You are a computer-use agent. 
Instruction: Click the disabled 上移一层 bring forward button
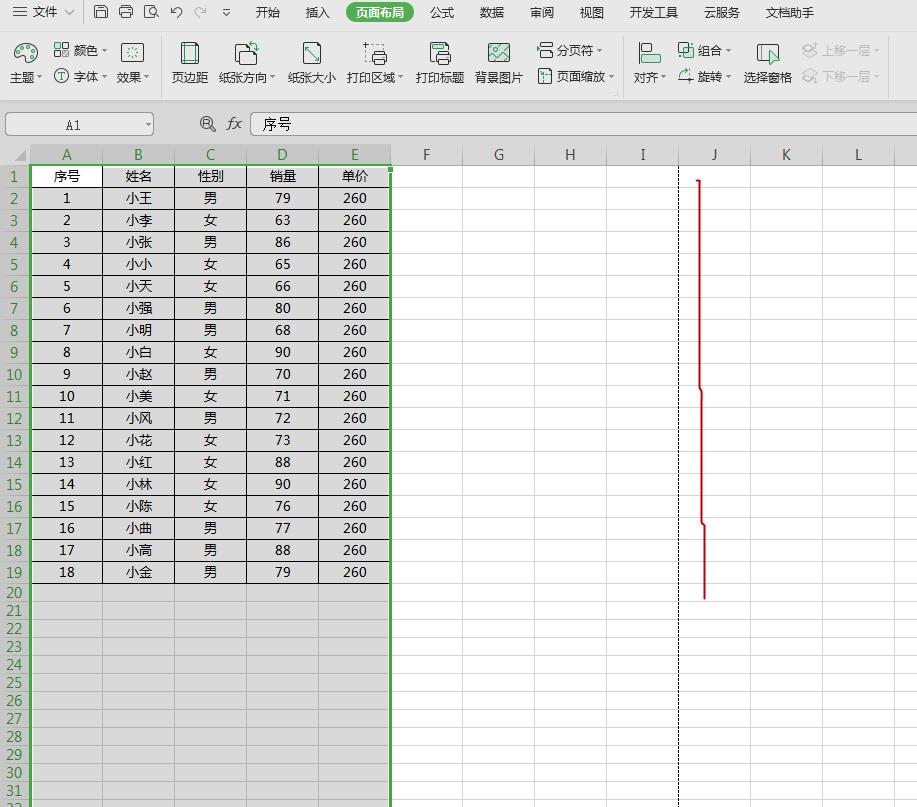point(840,50)
